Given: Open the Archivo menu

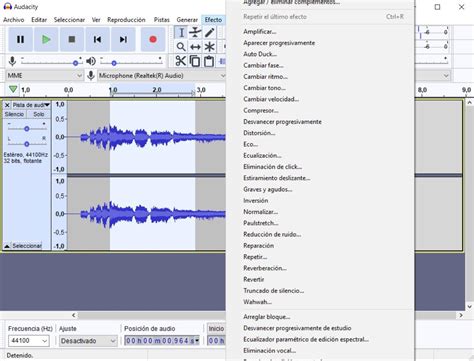Looking at the screenshot, I should point(14,20).
